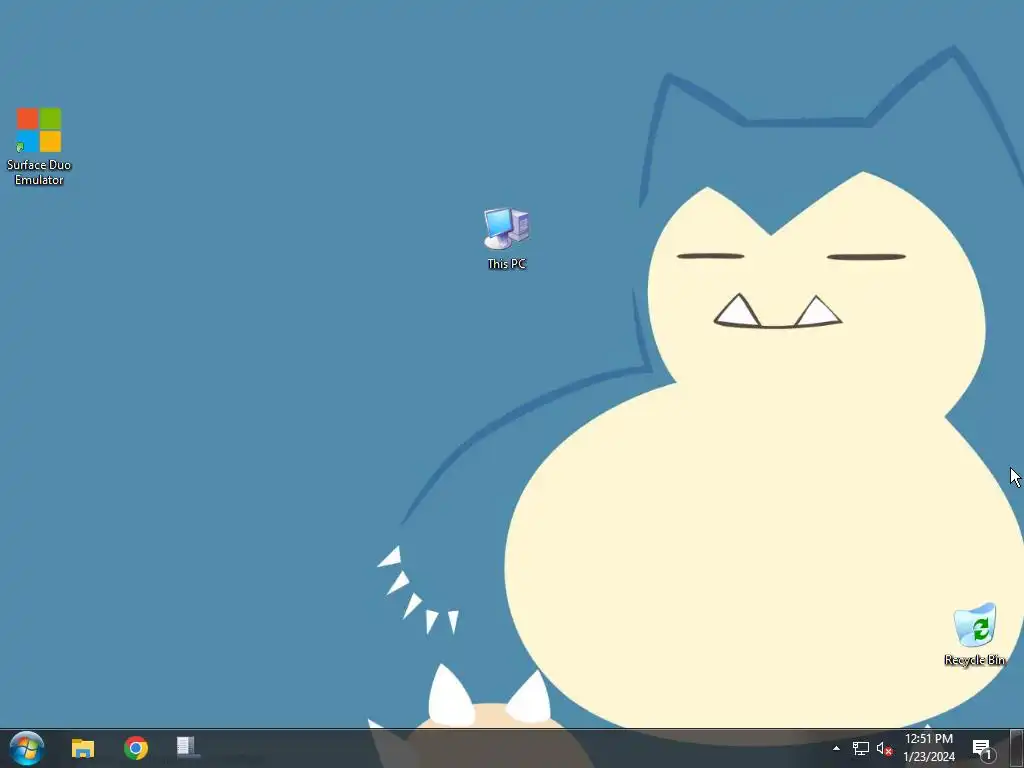
Task: Open File Explorer from the taskbar
Action: [x=83, y=748]
